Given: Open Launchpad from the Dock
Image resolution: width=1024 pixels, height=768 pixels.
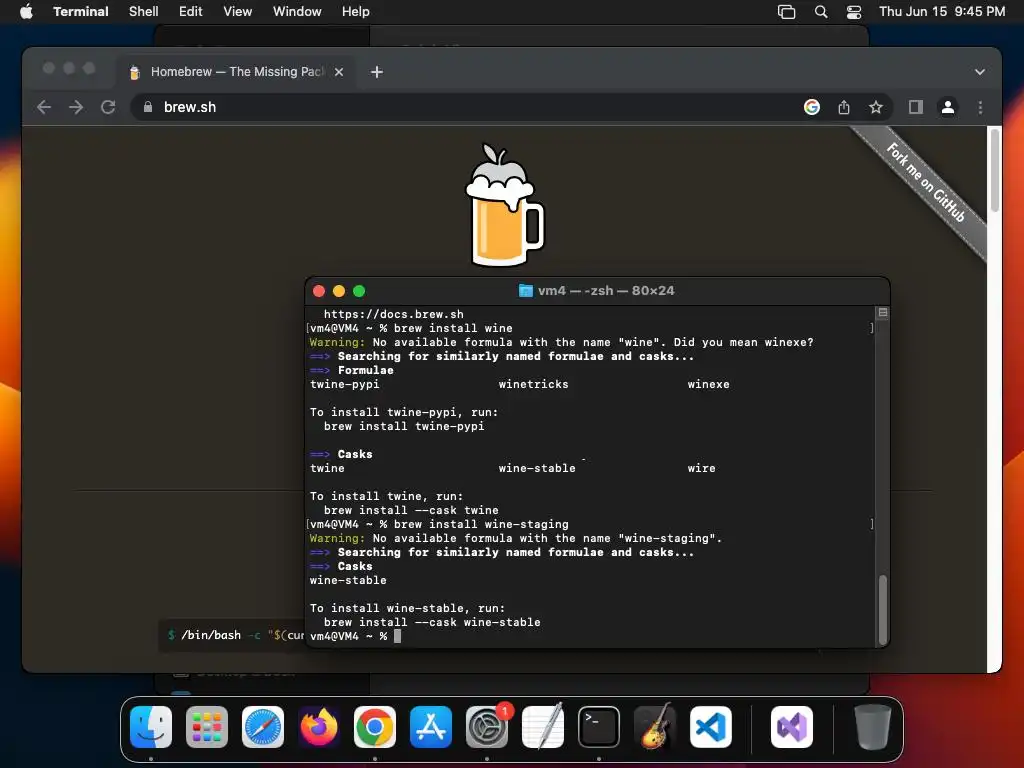Looking at the screenshot, I should (x=207, y=727).
